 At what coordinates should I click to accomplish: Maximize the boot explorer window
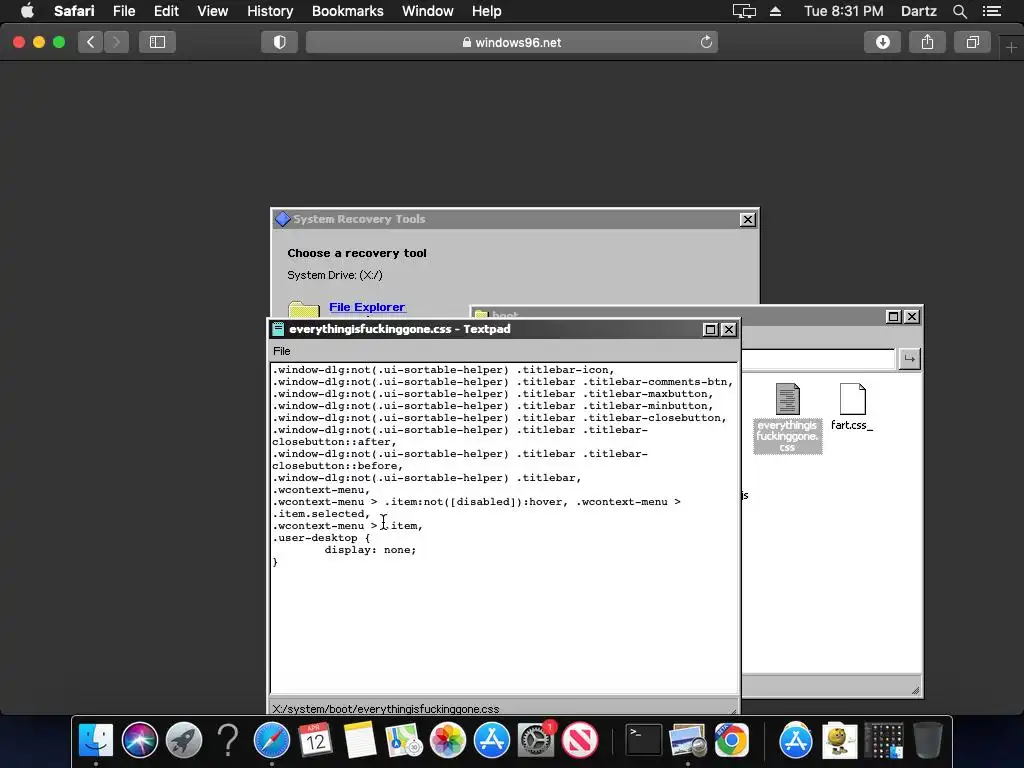click(x=893, y=317)
